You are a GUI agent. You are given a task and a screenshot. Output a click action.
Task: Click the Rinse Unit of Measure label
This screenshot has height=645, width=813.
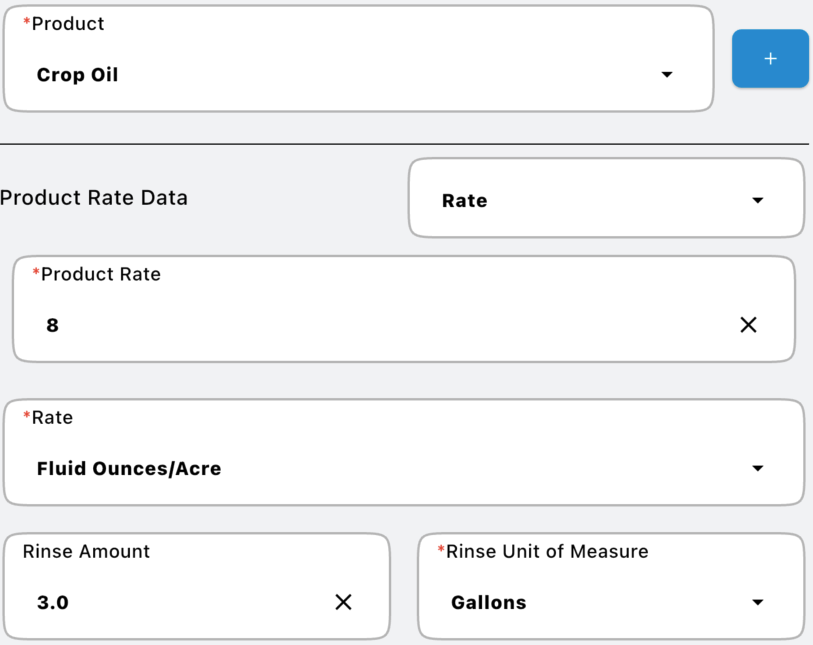tap(546, 552)
